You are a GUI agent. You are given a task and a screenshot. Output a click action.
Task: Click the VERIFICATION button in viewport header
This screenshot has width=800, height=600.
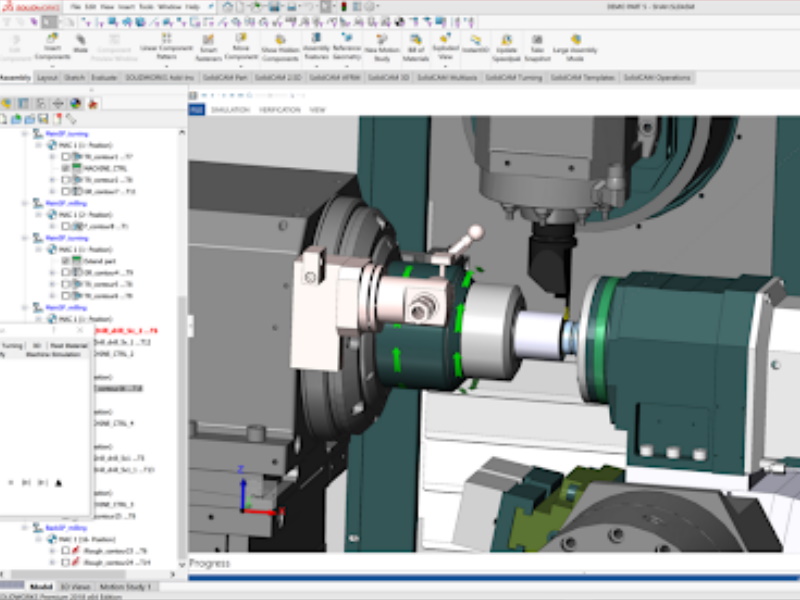click(x=279, y=109)
